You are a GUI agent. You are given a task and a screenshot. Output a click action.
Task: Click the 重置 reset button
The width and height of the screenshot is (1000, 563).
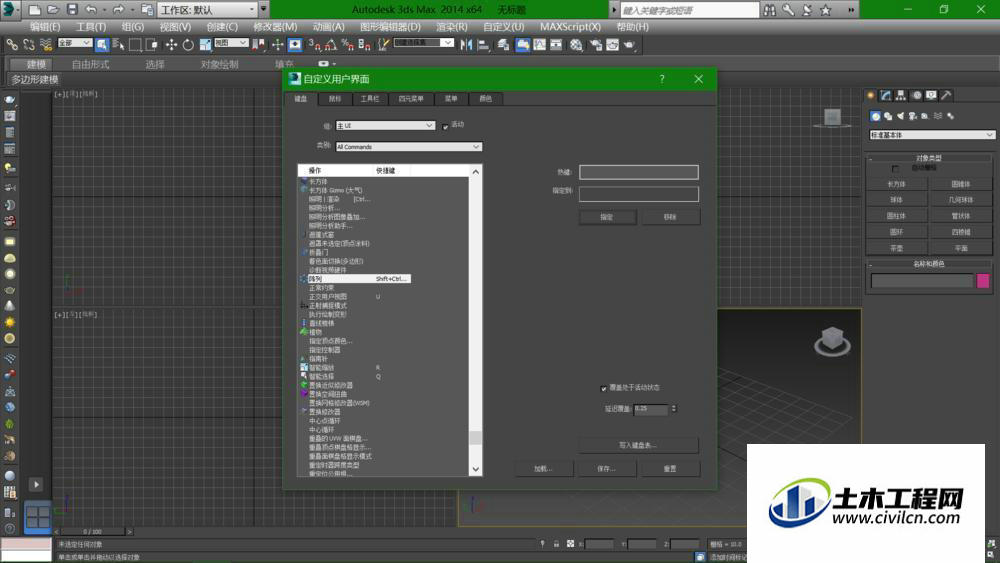(670, 469)
